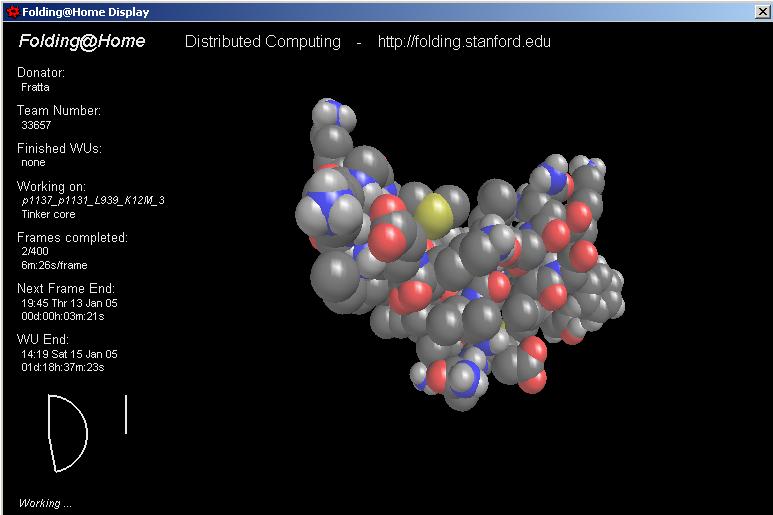Click the Donator: label
Image resolution: width=773 pixels, height=515 pixels.
pyautogui.click(x=41, y=72)
